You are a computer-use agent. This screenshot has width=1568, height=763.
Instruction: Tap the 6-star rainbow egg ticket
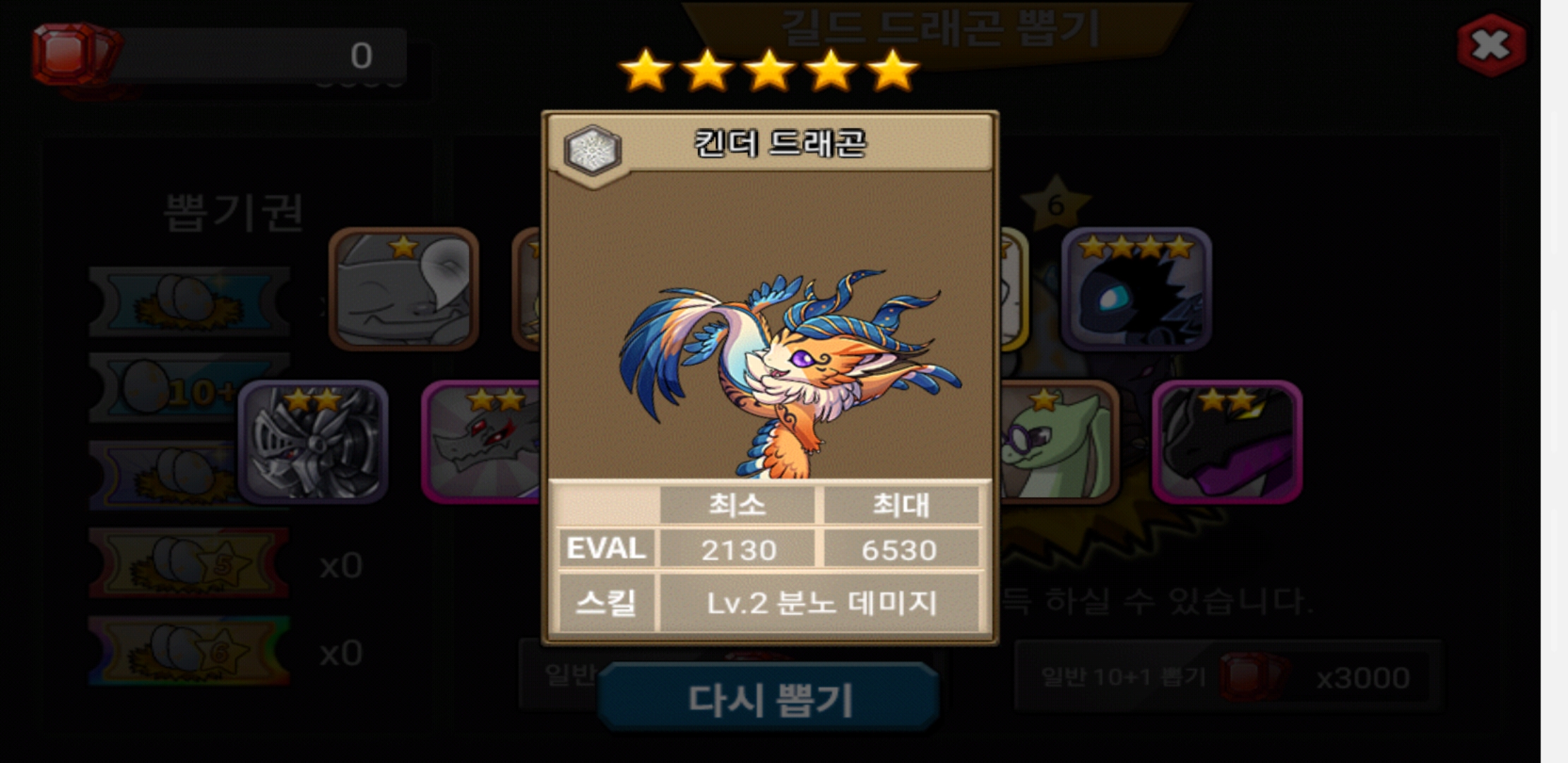(x=189, y=651)
